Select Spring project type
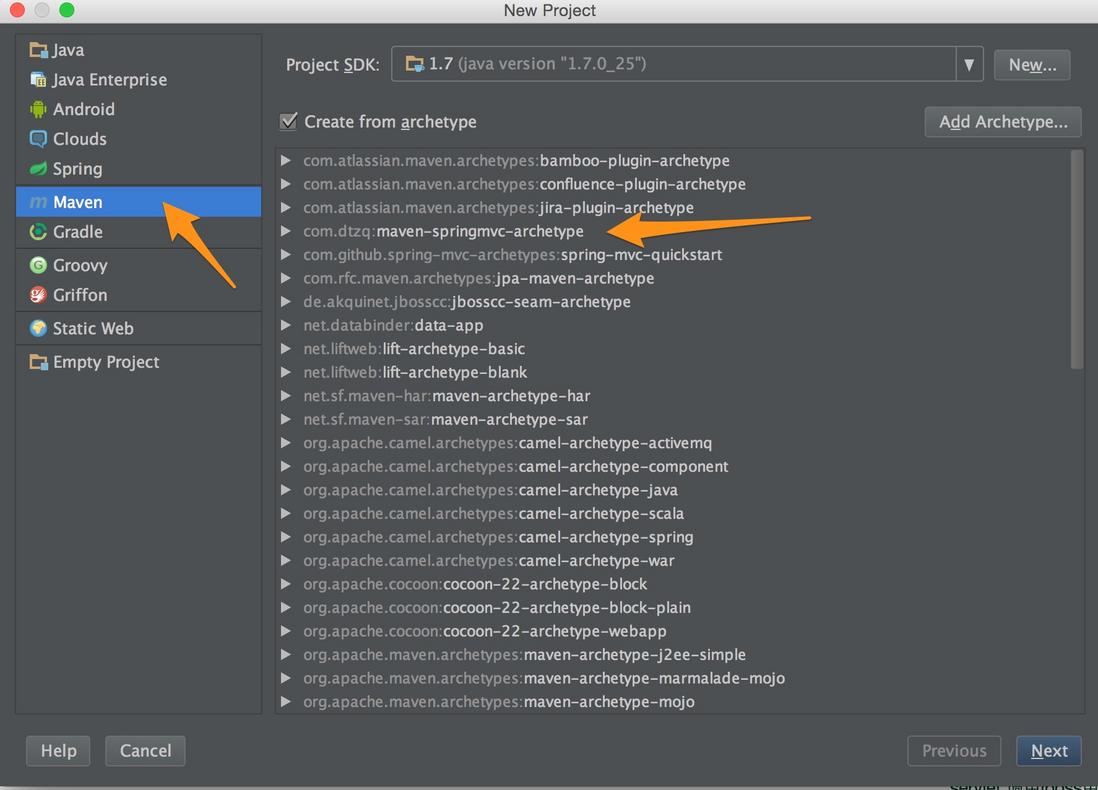The height and width of the screenshot is (790, 1098). coord(139,169)
